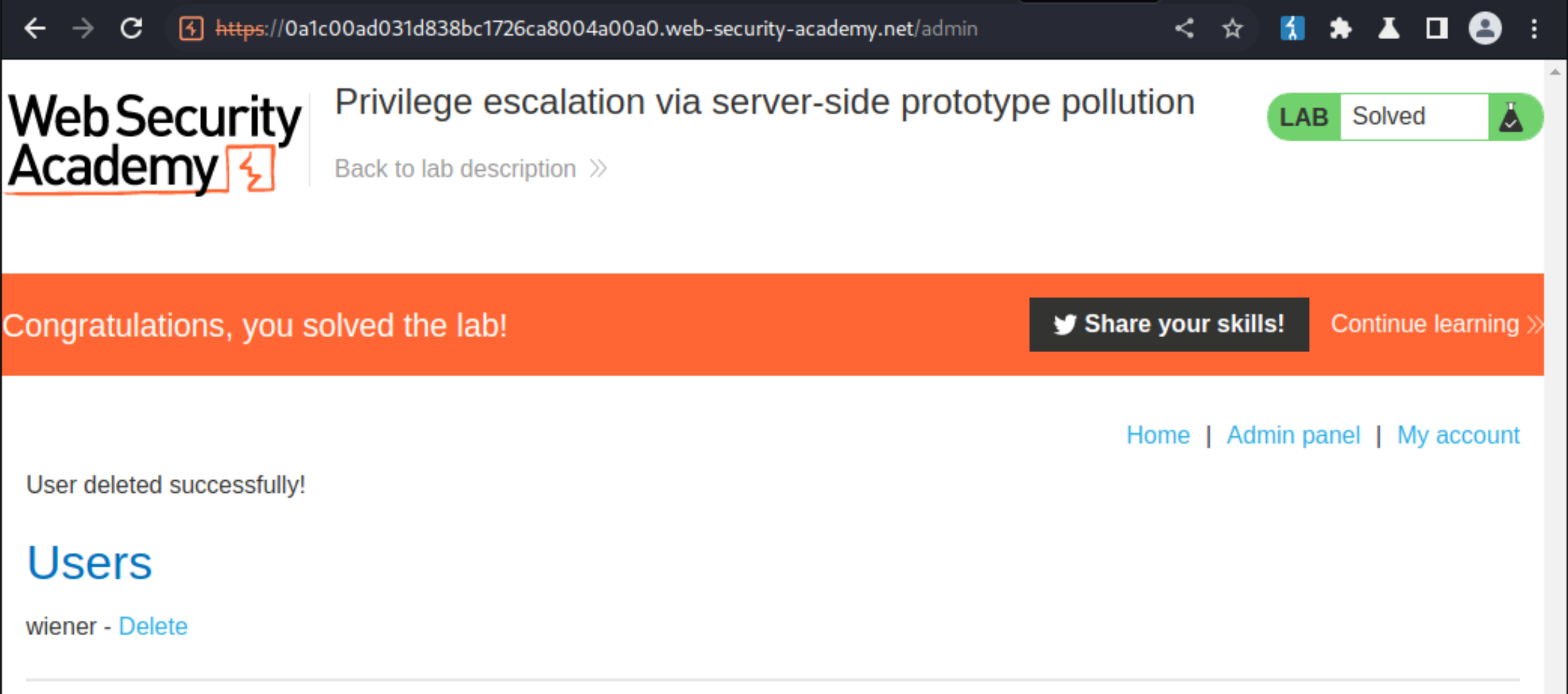Open the blue extension icon in the toolbar
1568x694 pixels.
pos(1291,29)
